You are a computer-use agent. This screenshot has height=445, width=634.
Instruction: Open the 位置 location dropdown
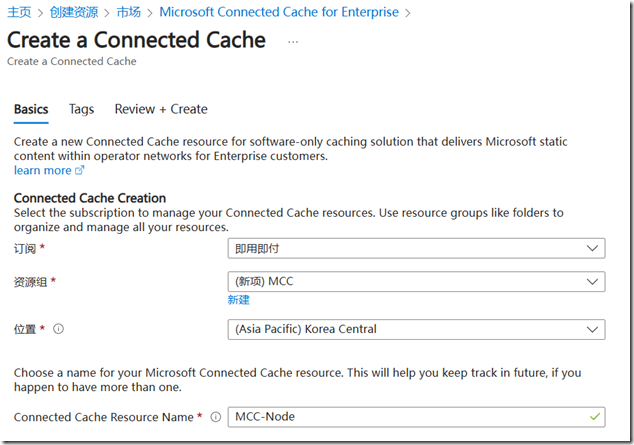pyautogui.click(x=416, y=329)
